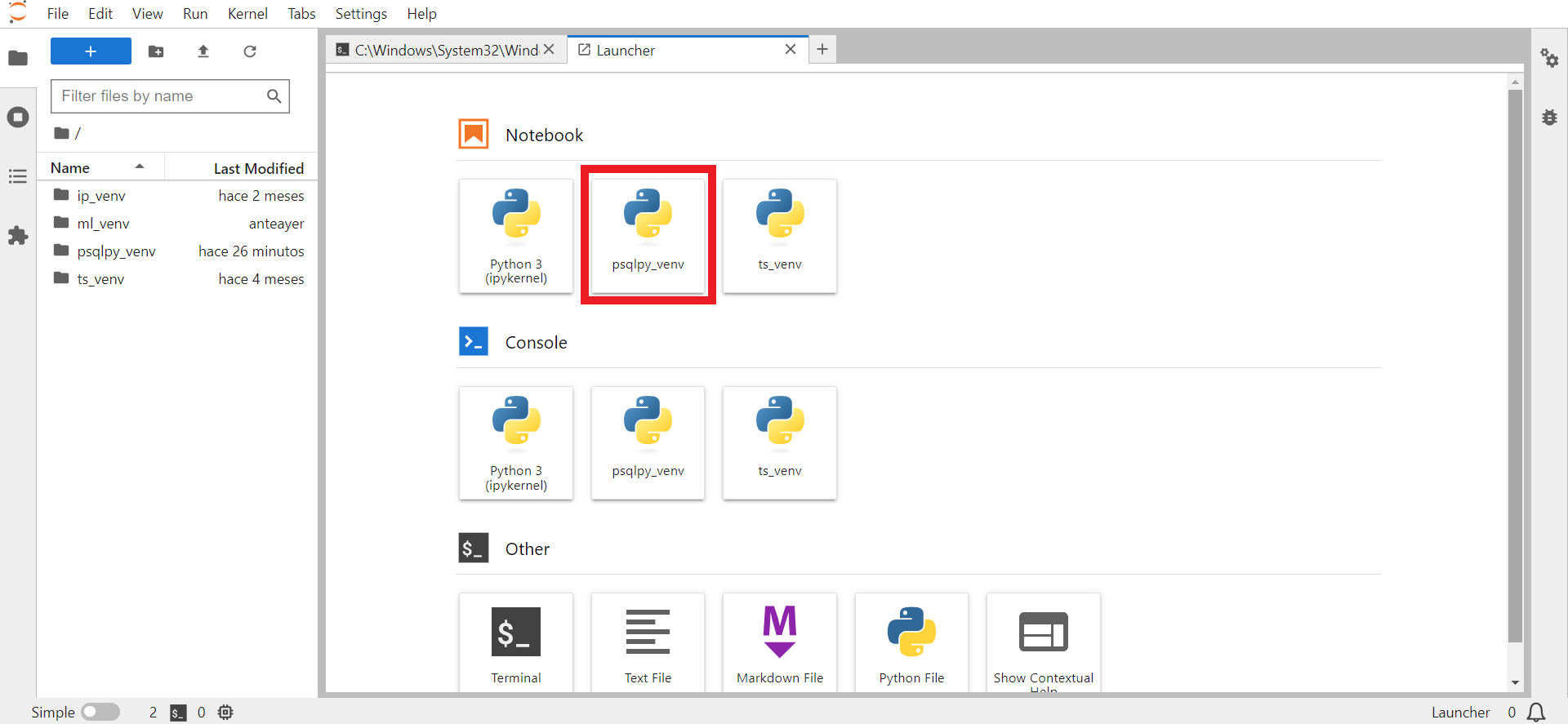This screenshot has height=724, width=1568.
Task: Click 'hace 26 minutos' modified time
Action: tap(252, 251)
